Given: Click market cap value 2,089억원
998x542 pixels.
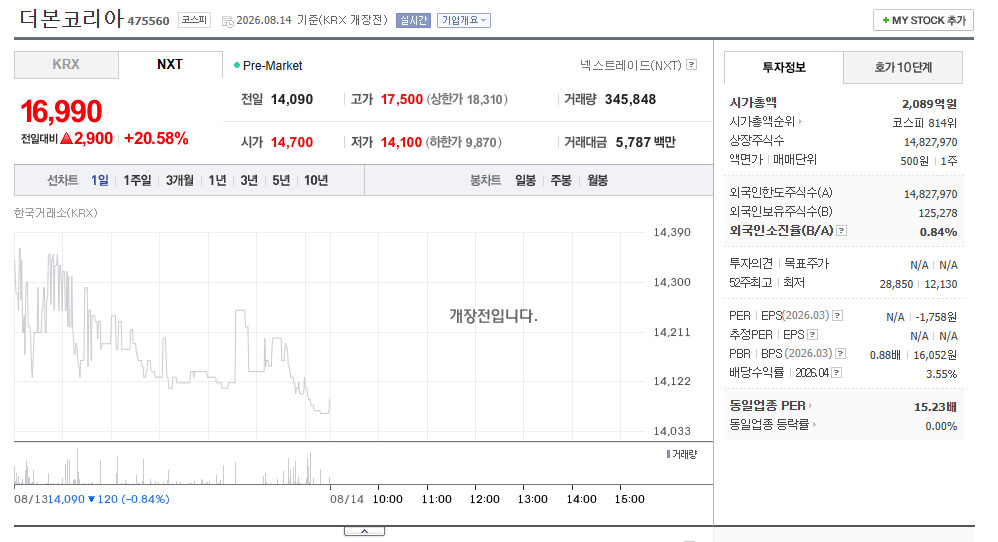Looking at the screenshot, I should pos(929,104).
